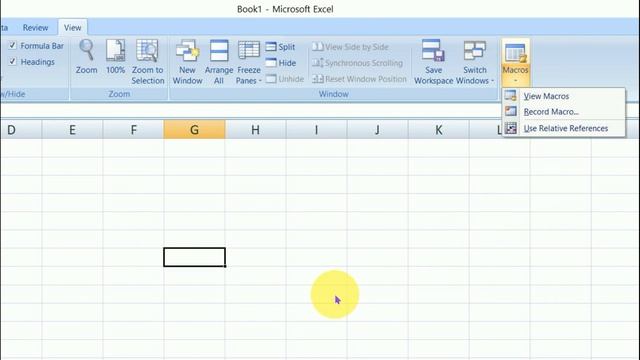Click the Window group label
Viewport: 640px width, 360px height.
click(x=333, y=94)
